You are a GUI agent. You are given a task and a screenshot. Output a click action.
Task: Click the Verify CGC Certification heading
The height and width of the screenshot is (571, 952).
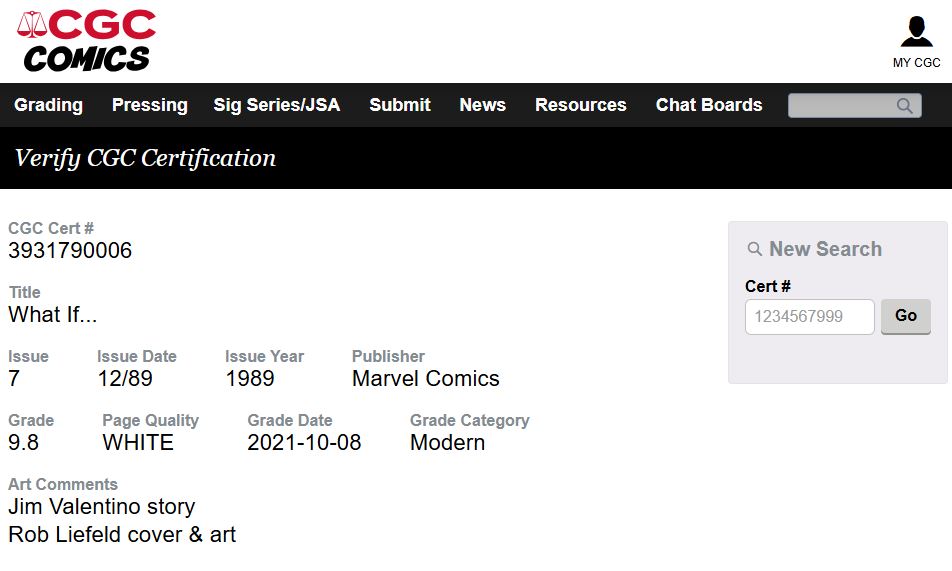click(x=145, y=158)
